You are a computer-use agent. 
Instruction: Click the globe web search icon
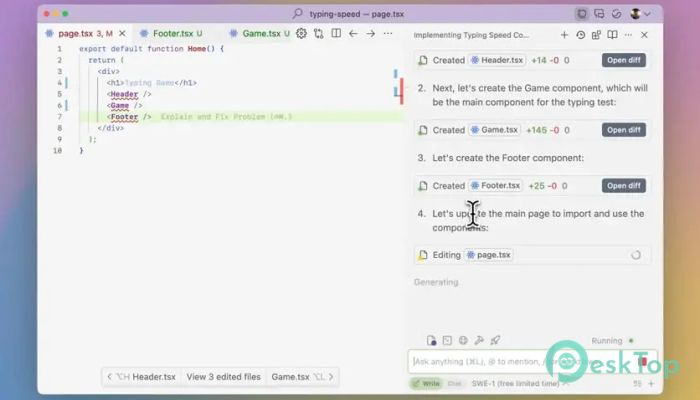click(x=463, y=341)
